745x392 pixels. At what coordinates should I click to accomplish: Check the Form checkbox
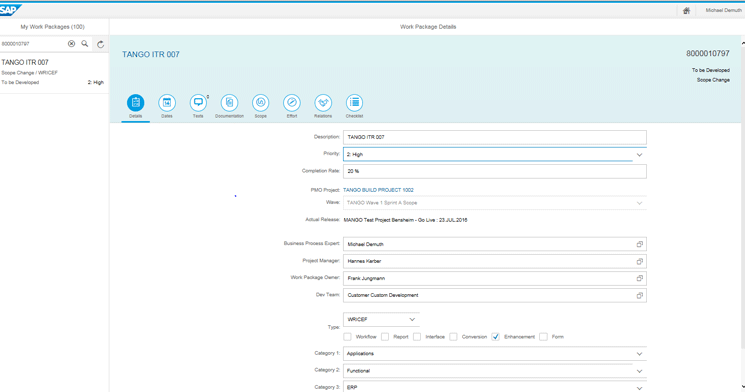(x=543, y=337)
